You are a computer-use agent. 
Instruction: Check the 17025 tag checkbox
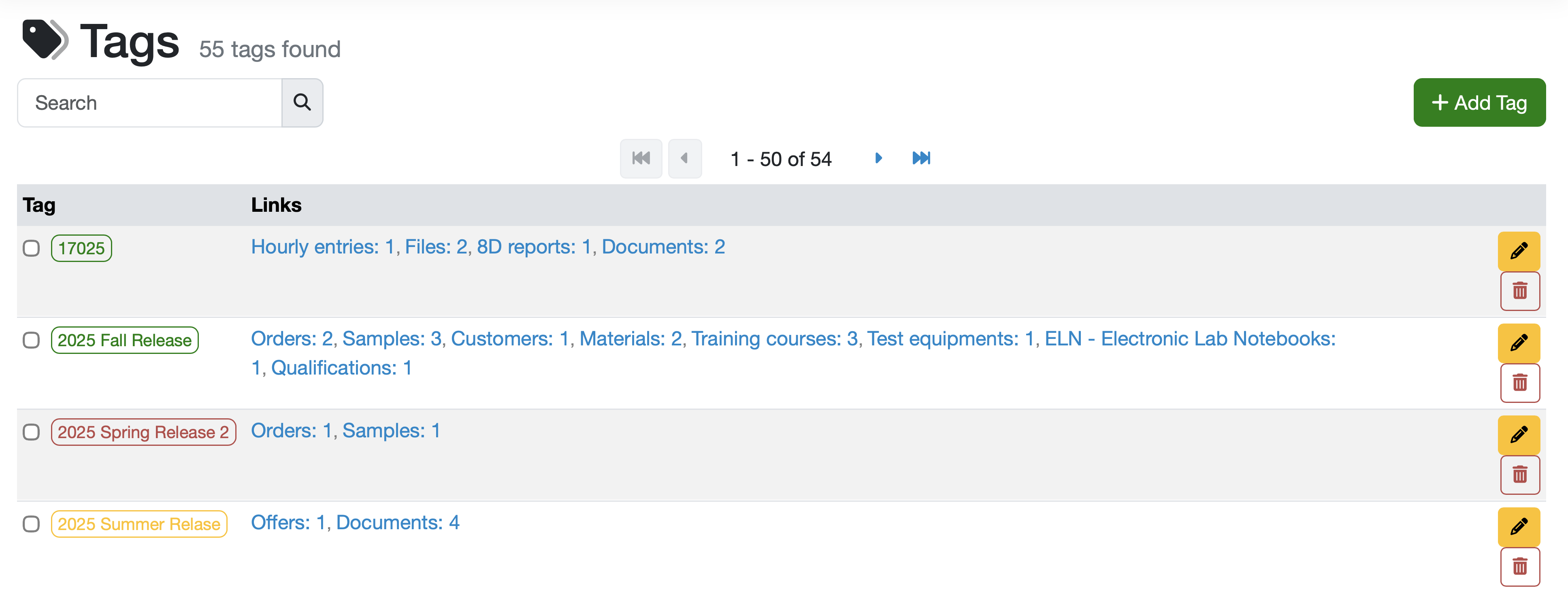(31, 248)
